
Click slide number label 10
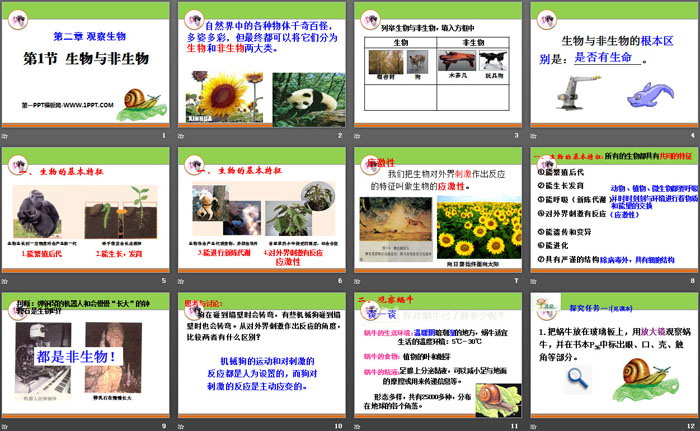pyautogui.click(x=338, y=426)
